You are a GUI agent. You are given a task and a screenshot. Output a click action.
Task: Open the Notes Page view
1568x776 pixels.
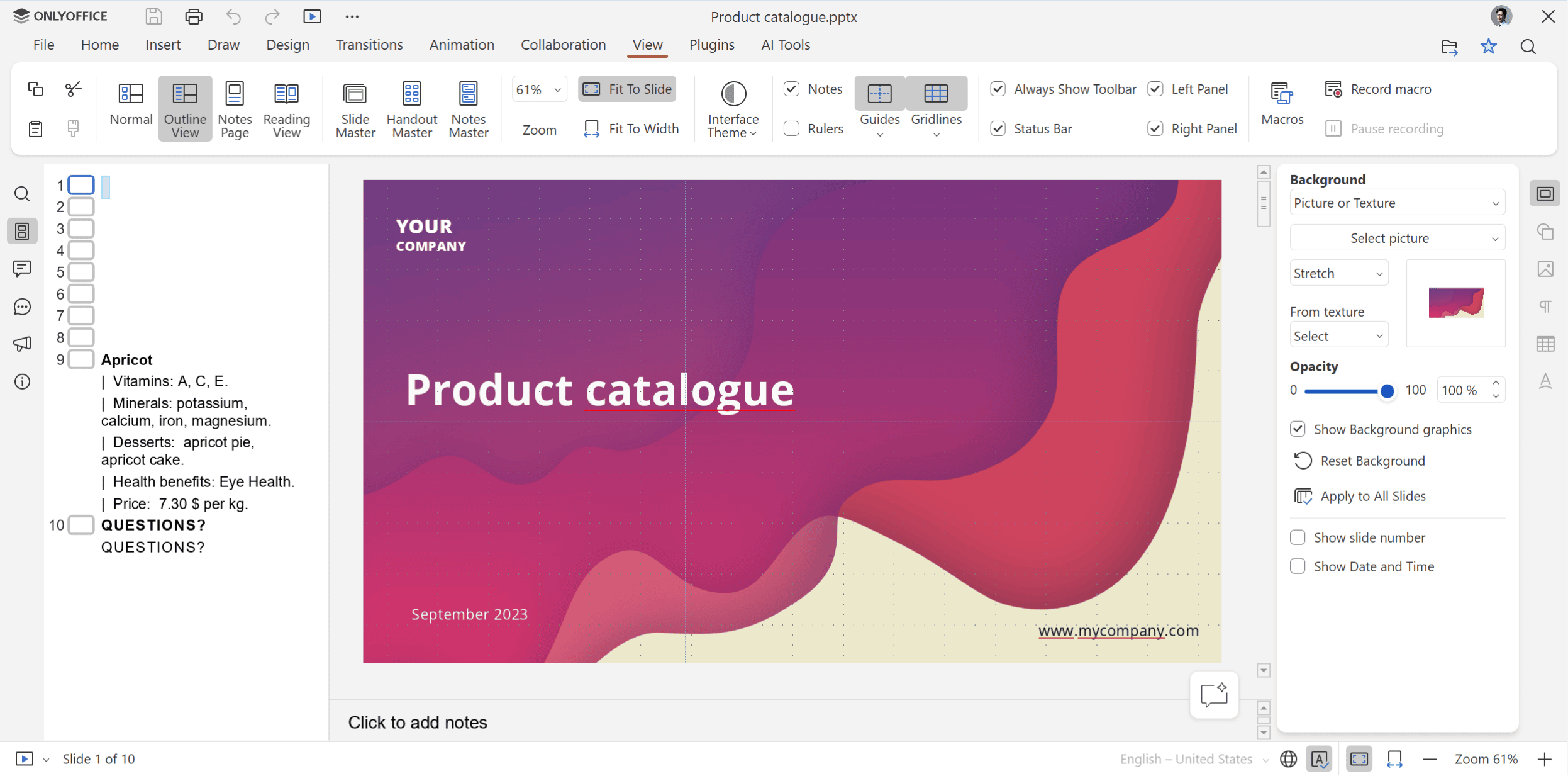[x=235, y=108]
